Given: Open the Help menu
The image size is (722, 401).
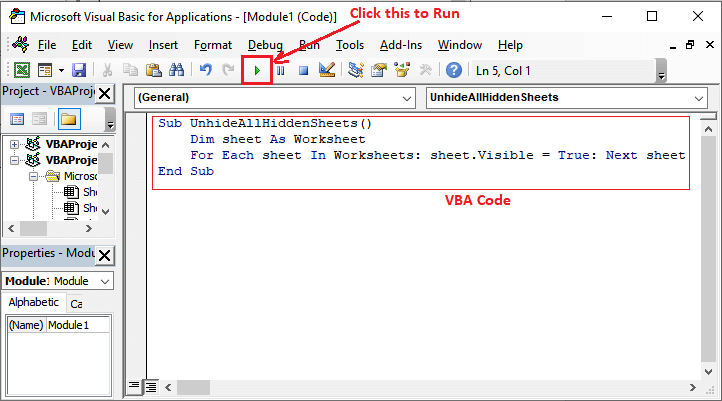Looking at the screenshot, I should 510,45.
